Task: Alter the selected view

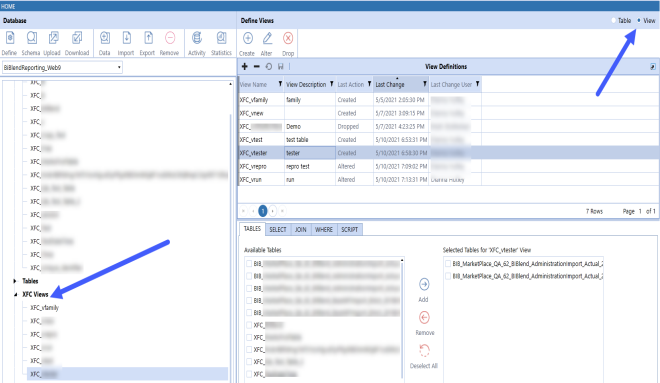Action: pos(267,38)
